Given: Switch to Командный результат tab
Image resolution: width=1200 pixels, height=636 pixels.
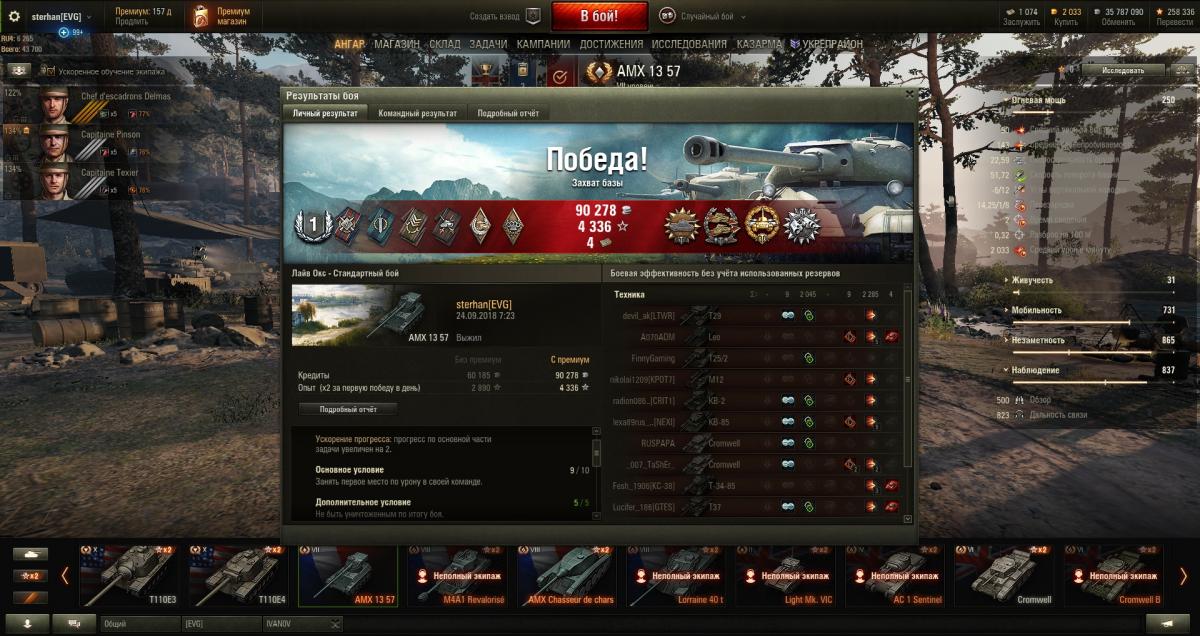Looking at the screenshot, I should 417,114.
